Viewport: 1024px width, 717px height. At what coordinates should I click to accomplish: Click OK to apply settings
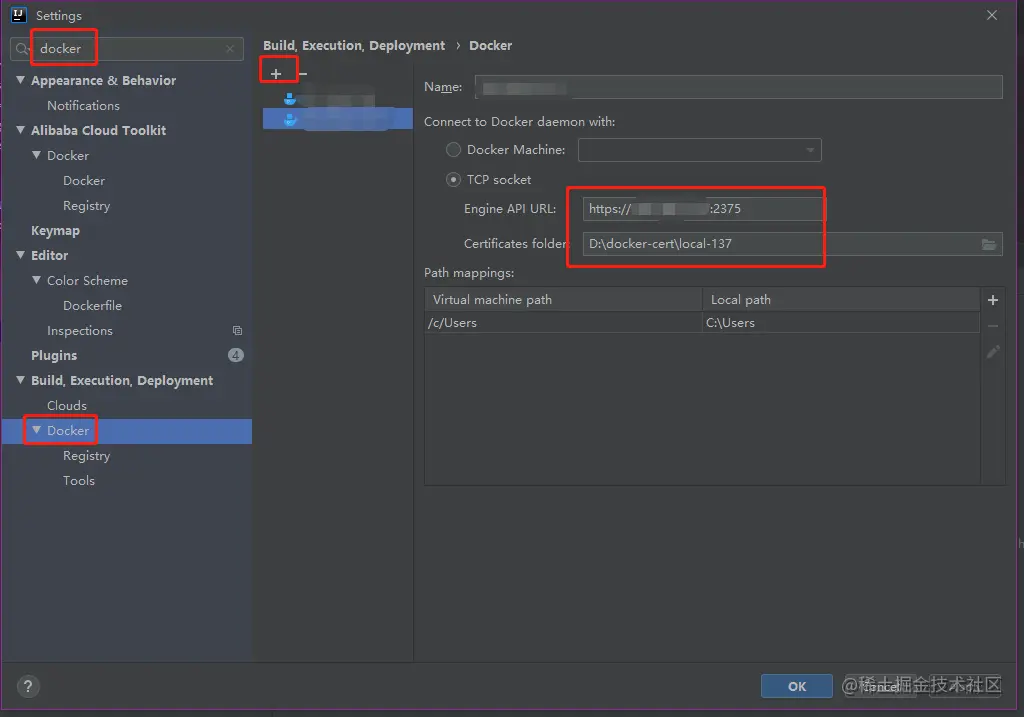pos(797,686)
